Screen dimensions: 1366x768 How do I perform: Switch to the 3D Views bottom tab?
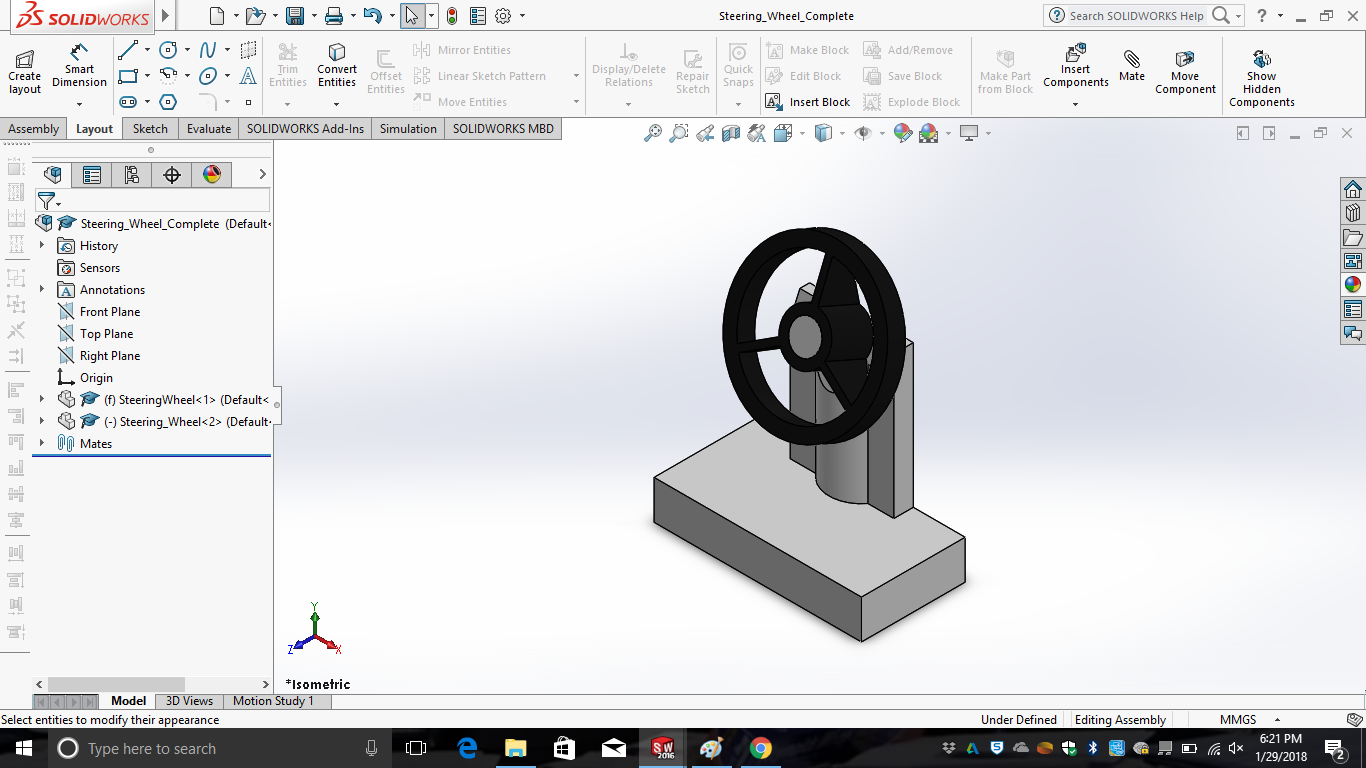point(189,701)
